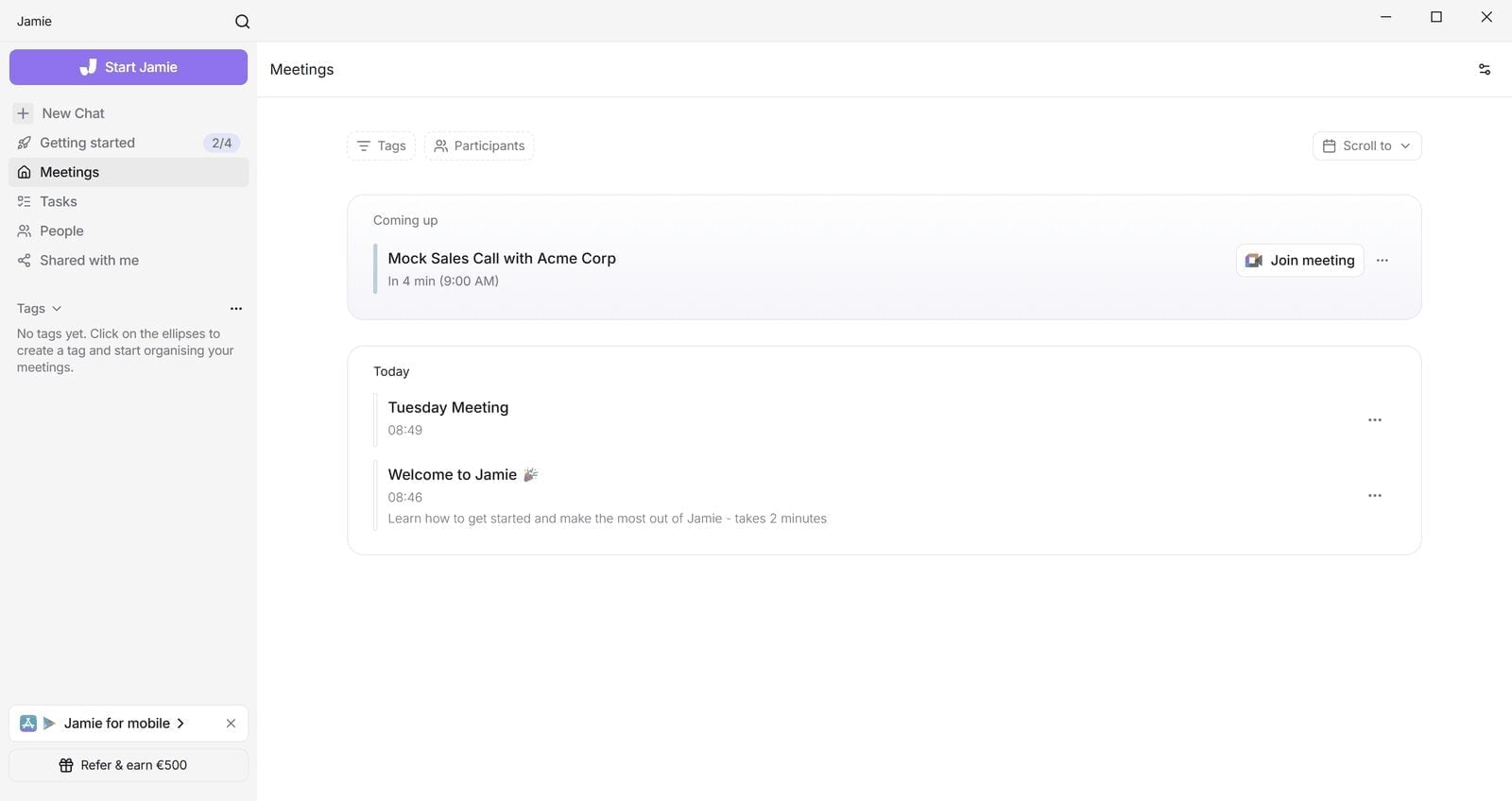The image size is (1512, 801).
Task: Click the checklist icon for Tasks
Action: tap(25, 201)
